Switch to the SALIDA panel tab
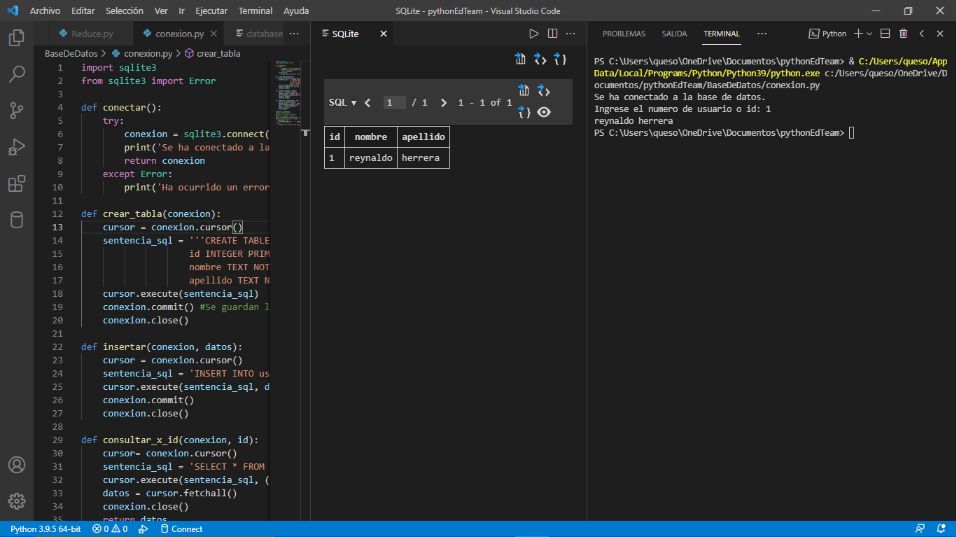956x537 pixels. tap(674, 34)
